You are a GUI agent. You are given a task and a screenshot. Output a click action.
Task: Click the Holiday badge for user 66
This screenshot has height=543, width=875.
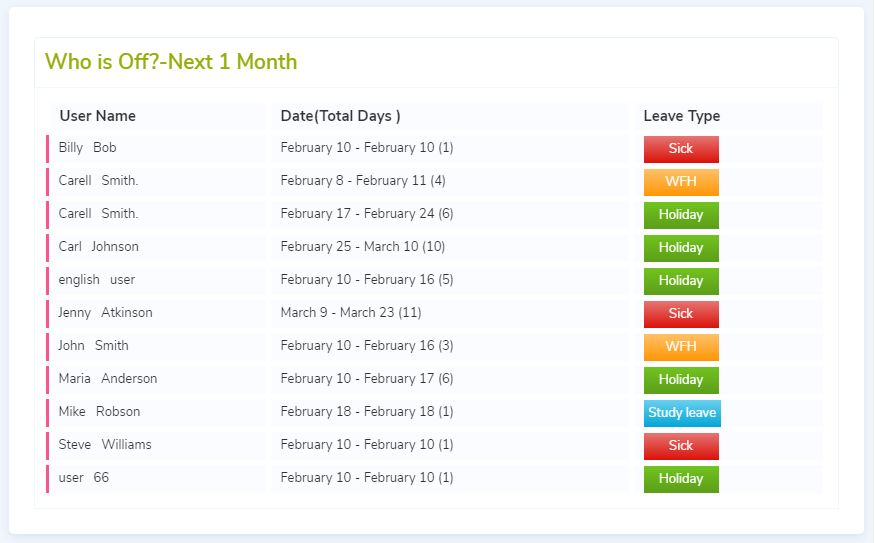click(x=681, y=479)
